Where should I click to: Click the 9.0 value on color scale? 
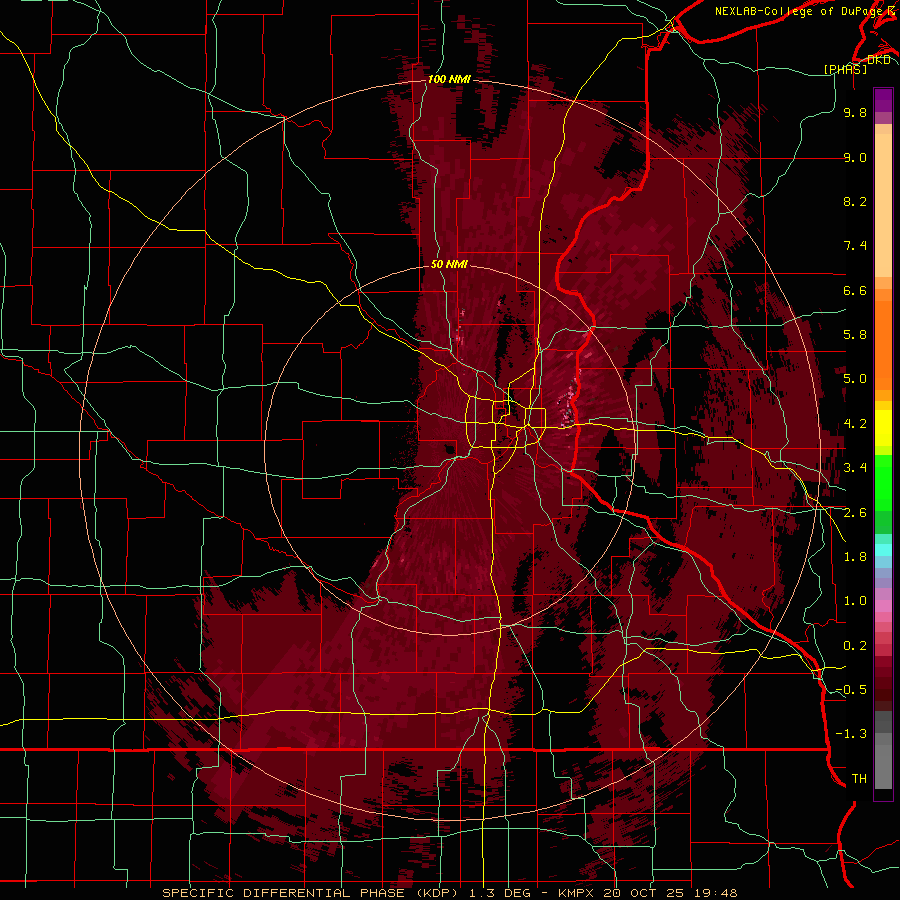pyautogui.click(x=855, y=157)
